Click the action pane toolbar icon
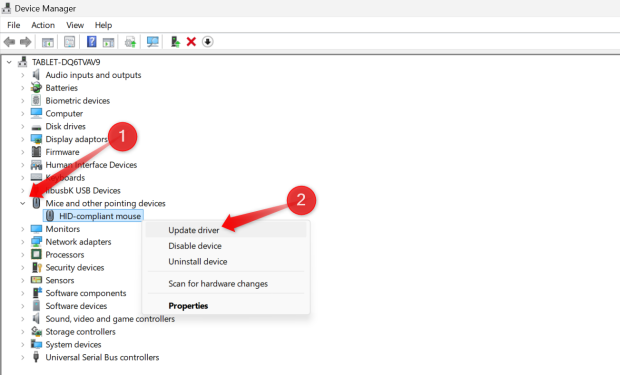 pyautogui.click(x=108, y=42)
